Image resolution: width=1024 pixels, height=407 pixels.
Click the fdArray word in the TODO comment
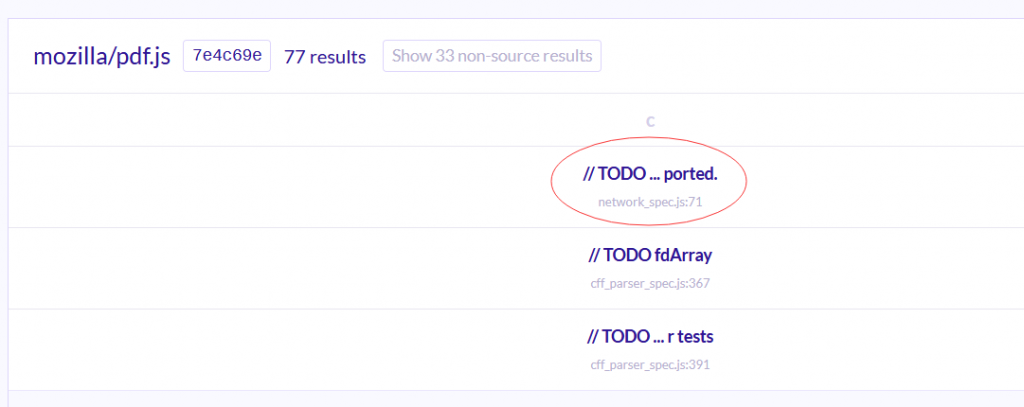coord(683,255)
